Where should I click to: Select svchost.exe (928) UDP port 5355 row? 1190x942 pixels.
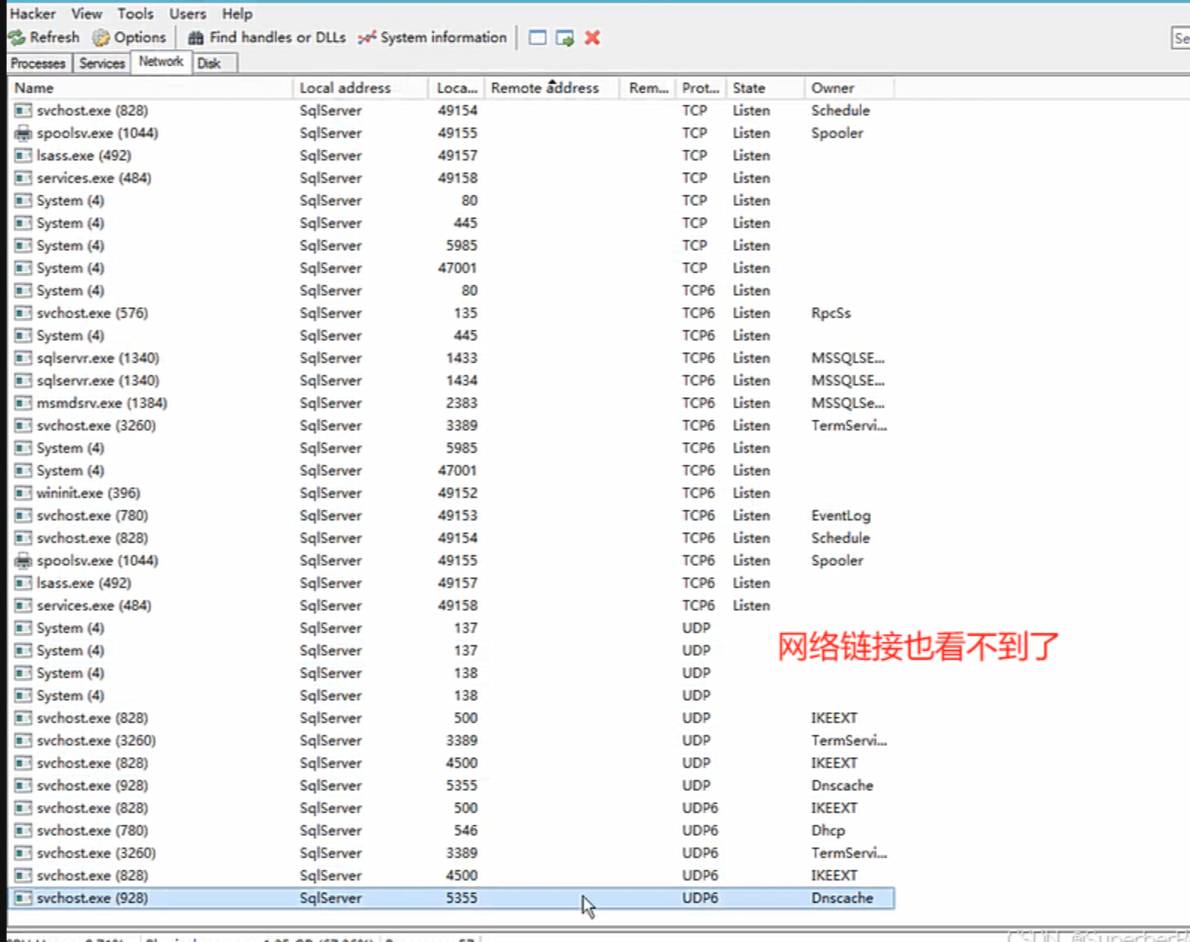pyautogui.click(x=452, y=786)
